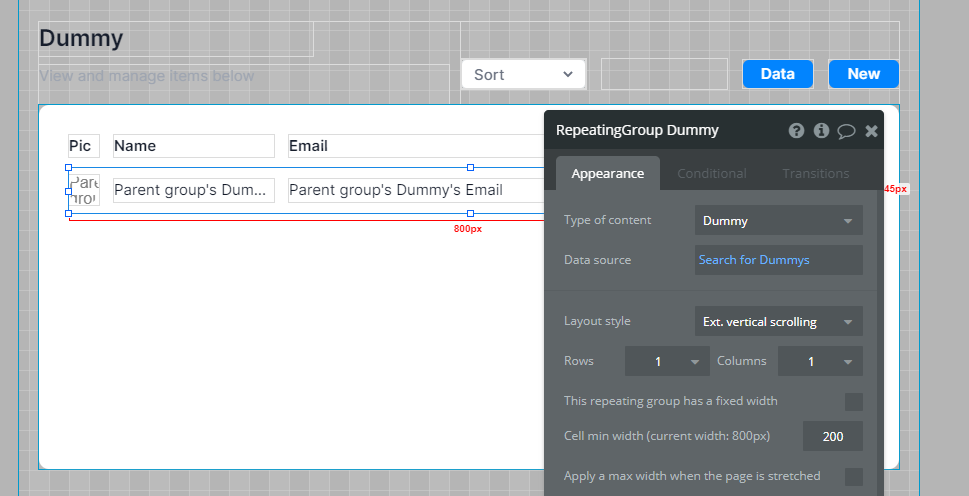
Task: Open the help question mark icon
Action: tap(796, 131)
